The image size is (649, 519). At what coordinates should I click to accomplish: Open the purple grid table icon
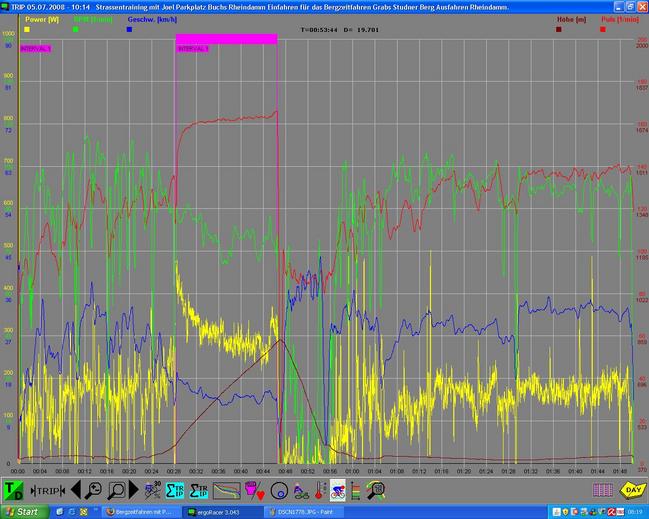(x=602, y=490)
